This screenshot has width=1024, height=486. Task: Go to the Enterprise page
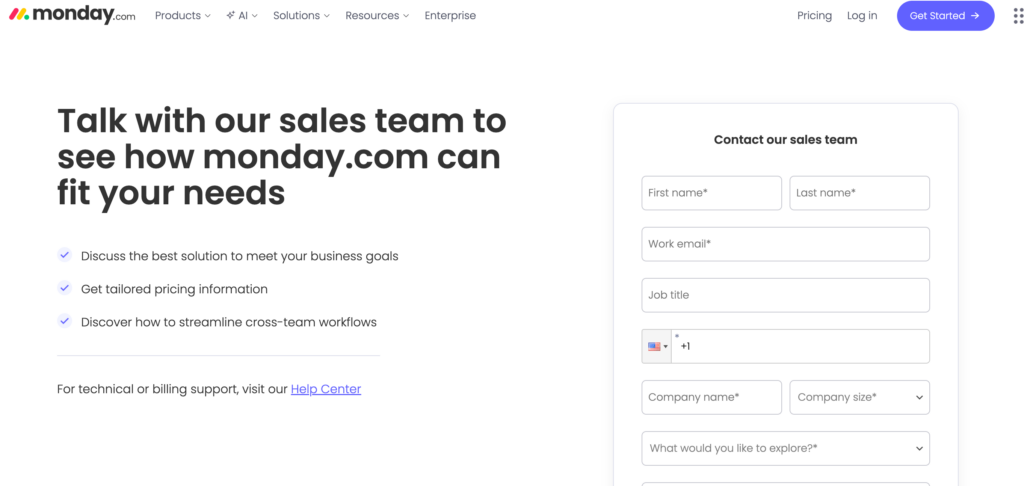pyautogui.click(x=450, y=16)
